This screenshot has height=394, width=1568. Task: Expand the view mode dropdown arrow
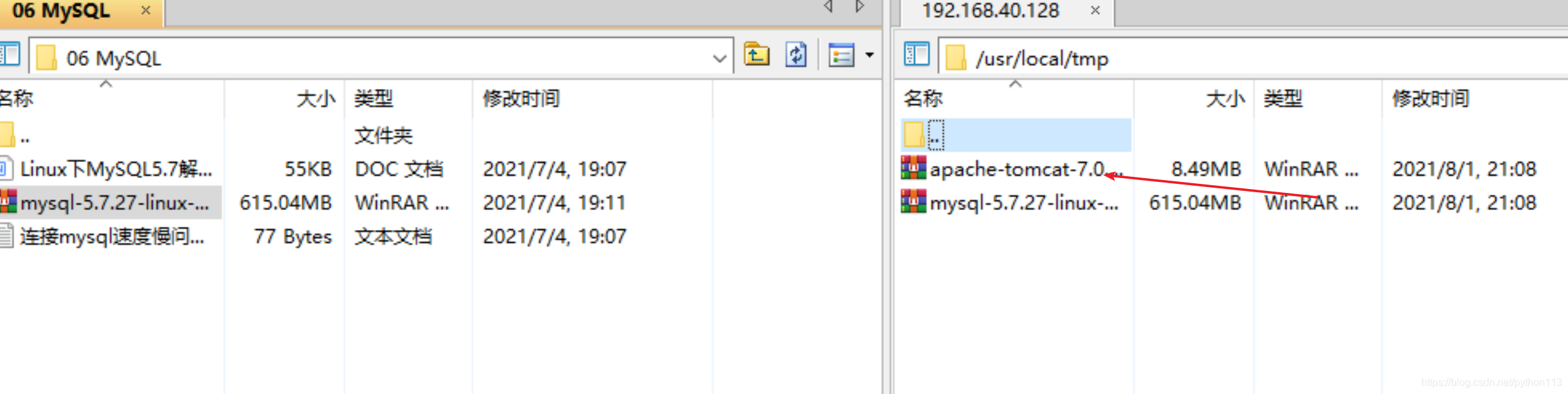pyautogui.click(x=869, y=56)
